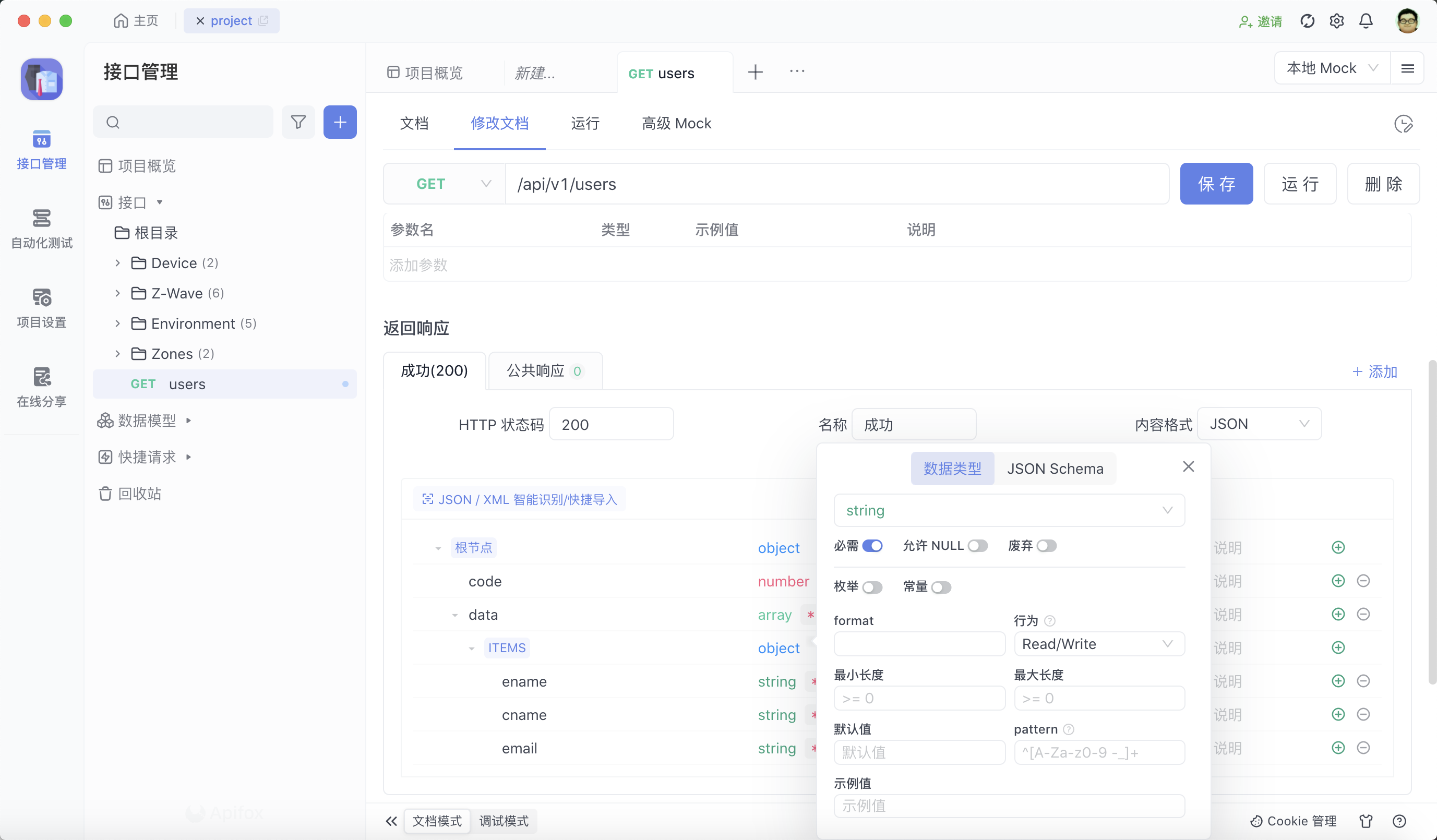Open the sync/refresh icon in top bar
Viewport: 1437px width, 840px height.
[1307, 20]
